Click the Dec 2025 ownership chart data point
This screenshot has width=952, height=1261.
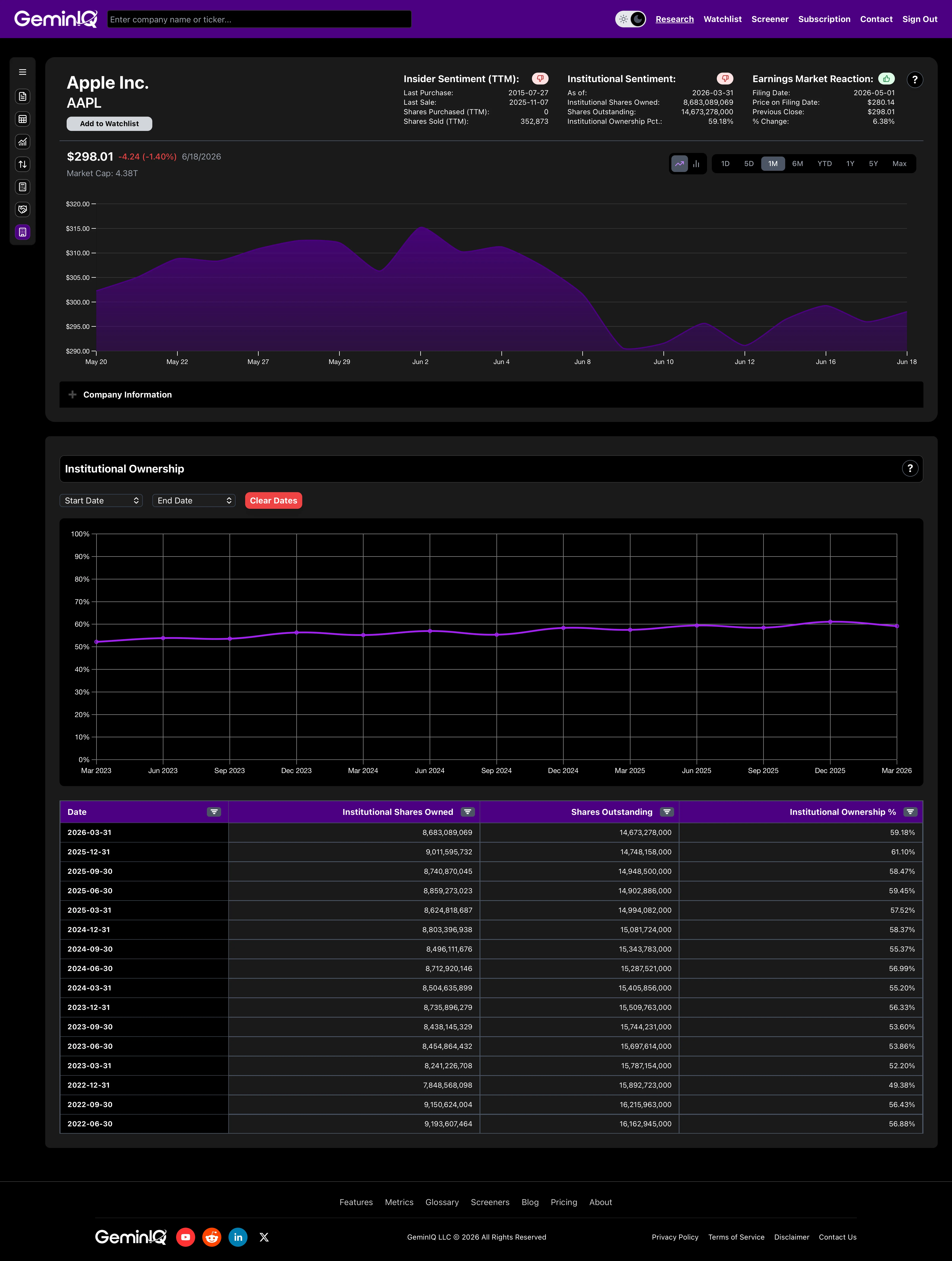coord(830,622)
